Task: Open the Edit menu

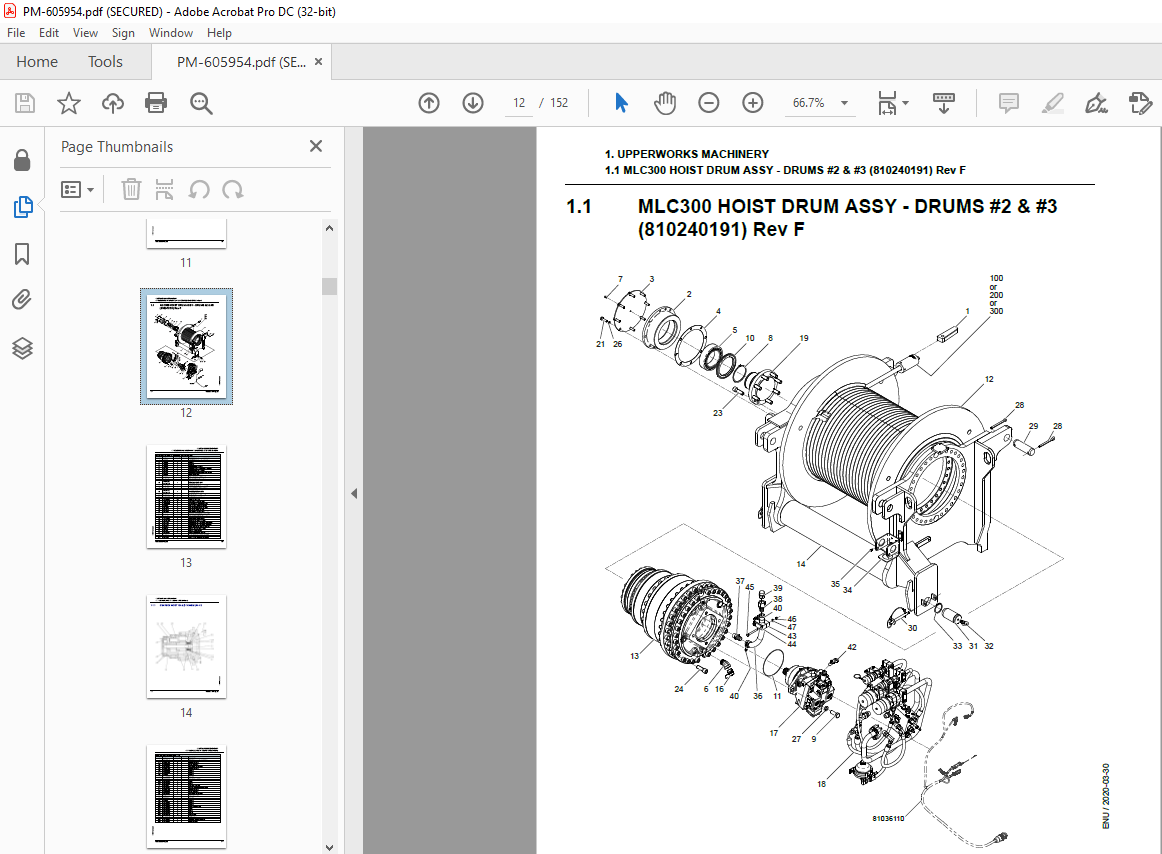Action: (x=49, y=33)
